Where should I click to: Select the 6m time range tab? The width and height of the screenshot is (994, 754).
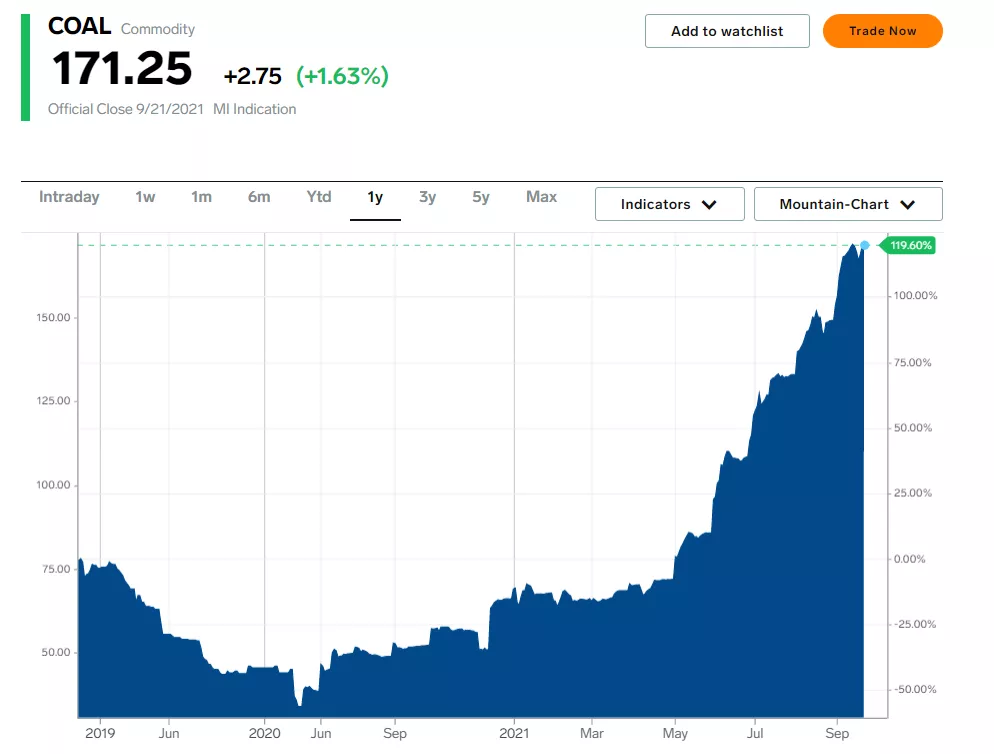point(259,197)
